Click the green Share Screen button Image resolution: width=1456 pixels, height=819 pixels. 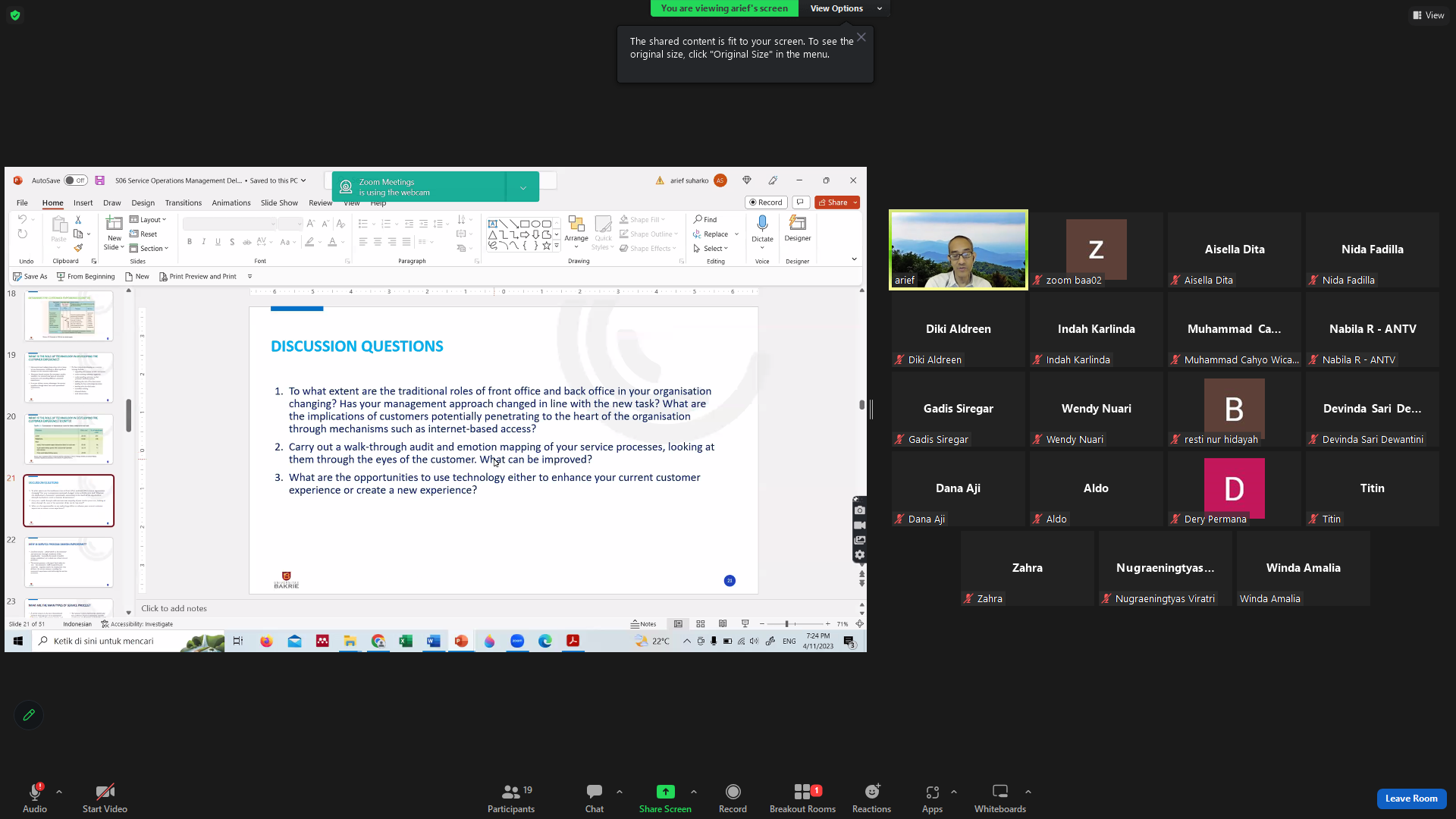[665, 798]
